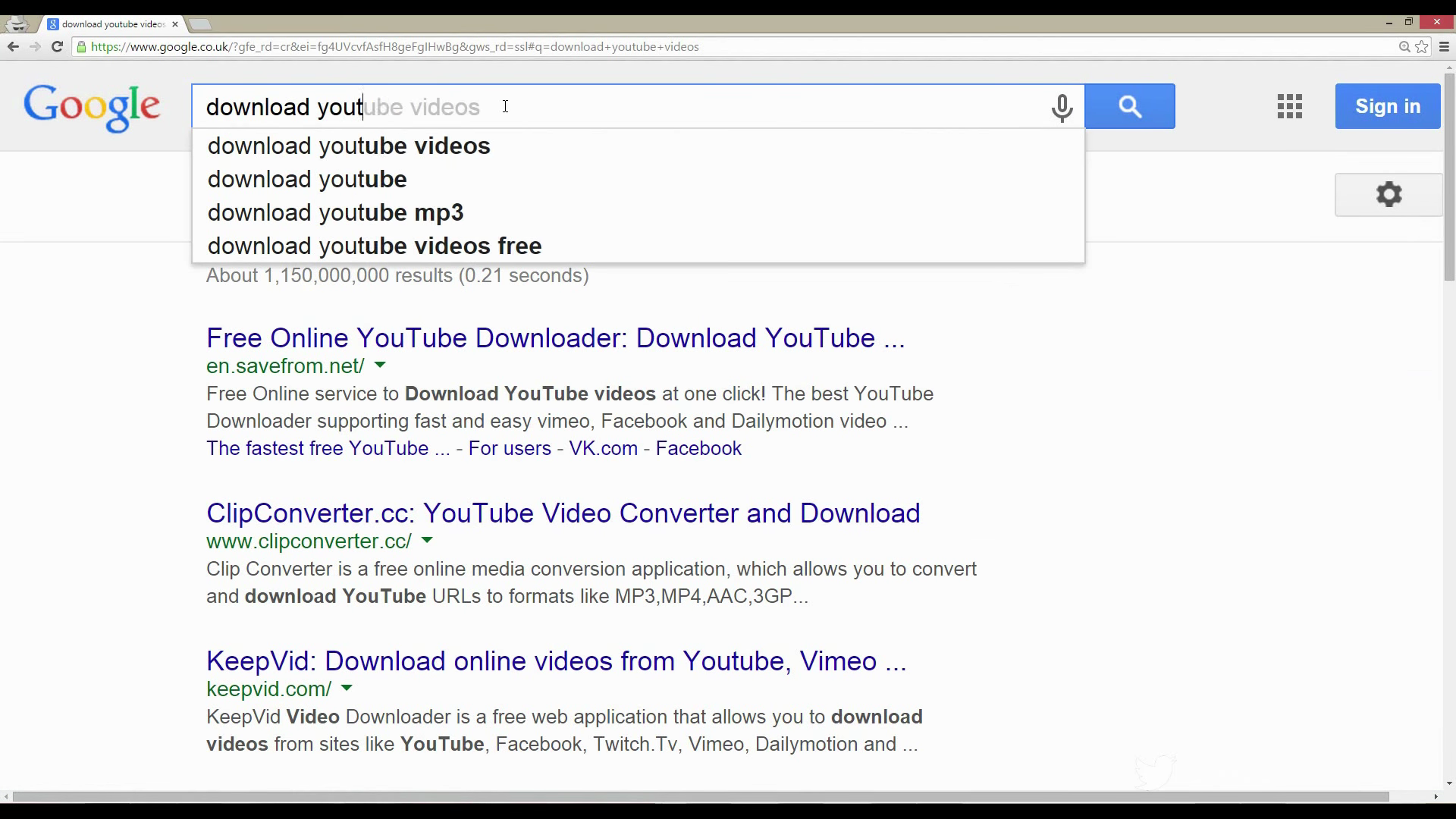Open the For users sitelink
Viewport: 1456px width, 819px height.
pos(510,448)
